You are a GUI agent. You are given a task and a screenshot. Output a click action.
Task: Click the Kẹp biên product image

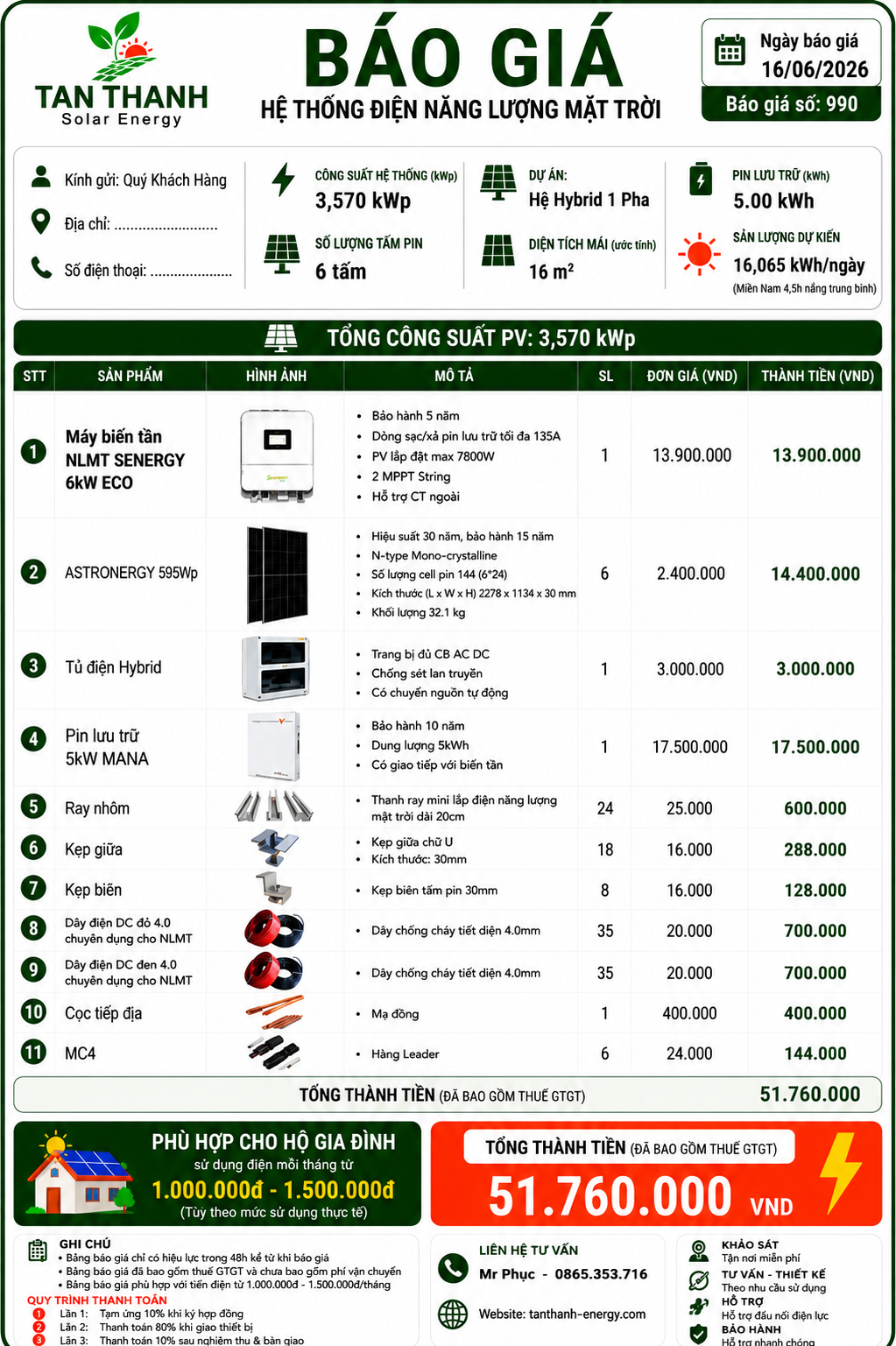(275, 889)
